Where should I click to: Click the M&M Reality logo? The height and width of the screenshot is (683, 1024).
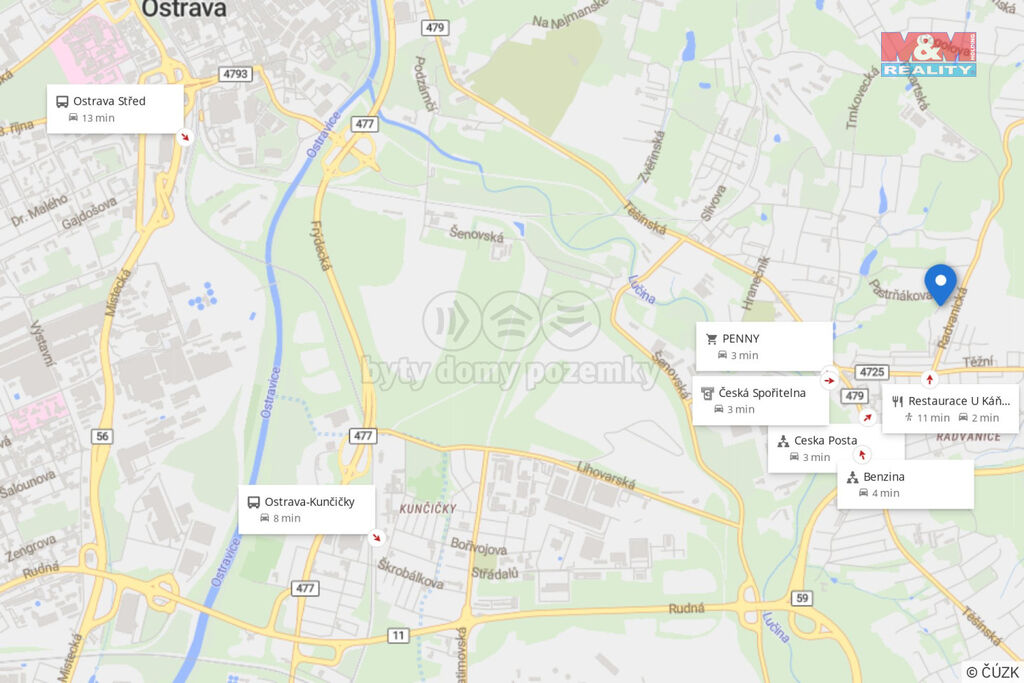tap(928, 55)
